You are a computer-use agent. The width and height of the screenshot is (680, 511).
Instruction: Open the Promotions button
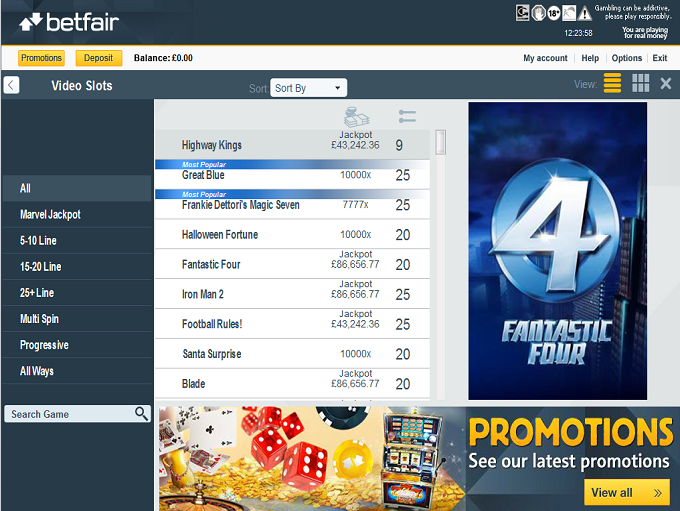coord(41,58)
